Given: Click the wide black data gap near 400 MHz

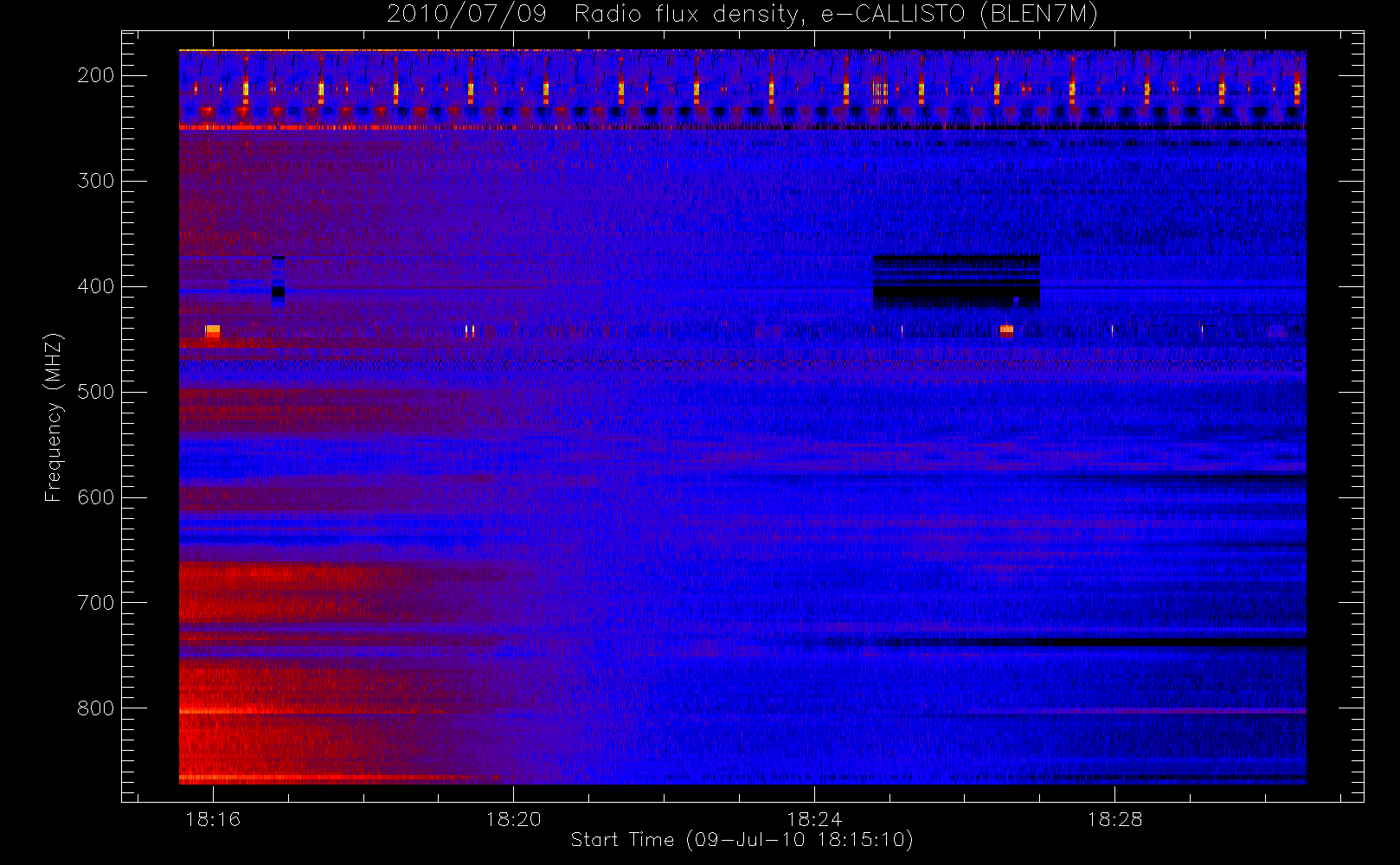Looking at the screenshot, I should 956,281.
